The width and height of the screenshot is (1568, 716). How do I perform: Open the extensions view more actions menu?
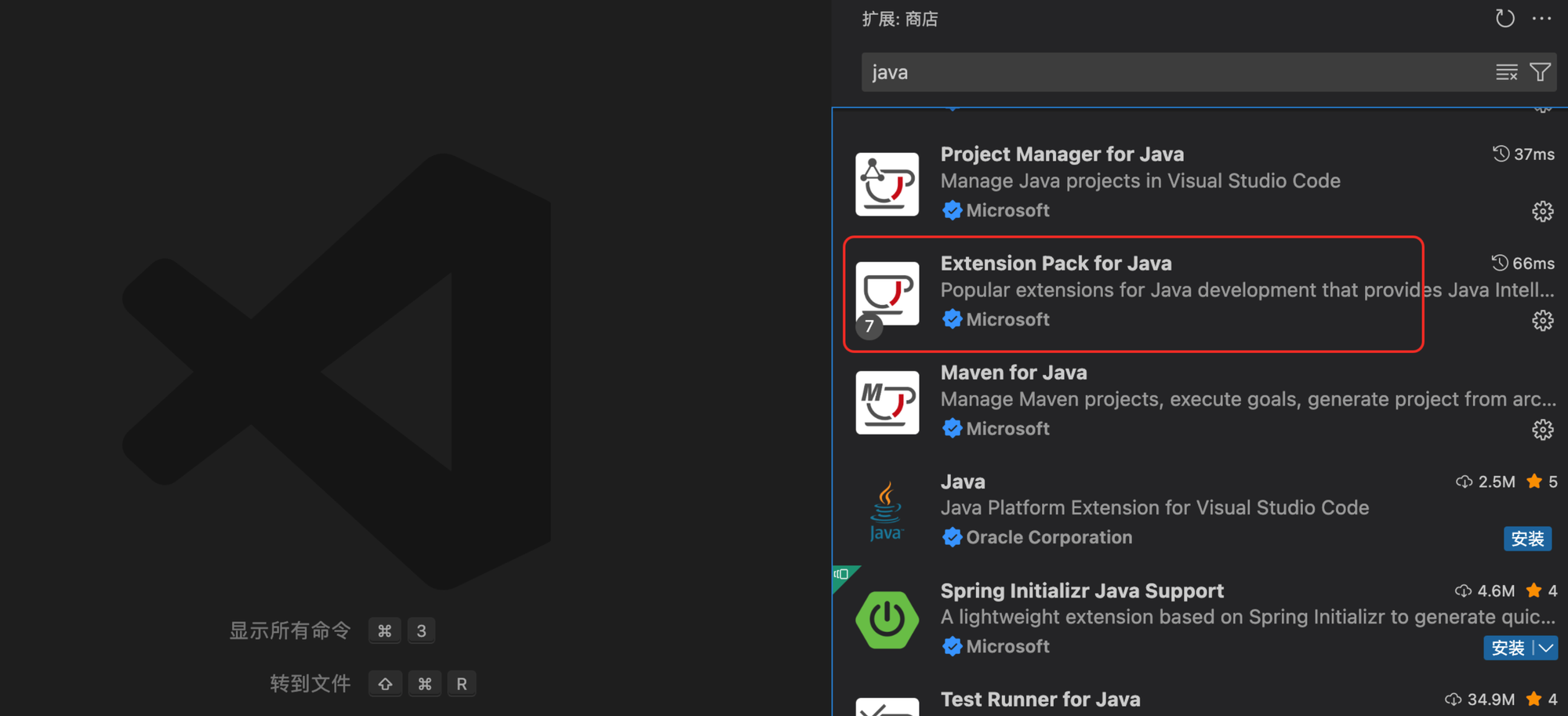[x=1541, y=19]
